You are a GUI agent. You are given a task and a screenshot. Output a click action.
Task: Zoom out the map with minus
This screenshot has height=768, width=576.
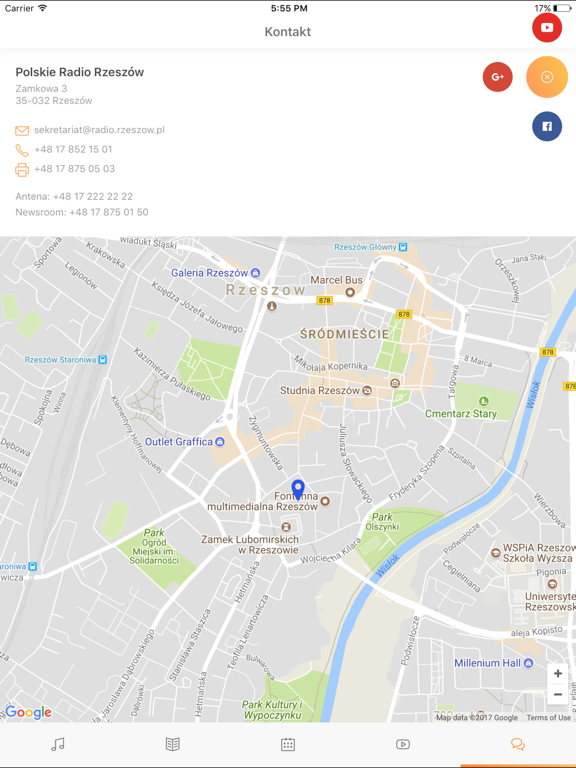coord(557,695)
